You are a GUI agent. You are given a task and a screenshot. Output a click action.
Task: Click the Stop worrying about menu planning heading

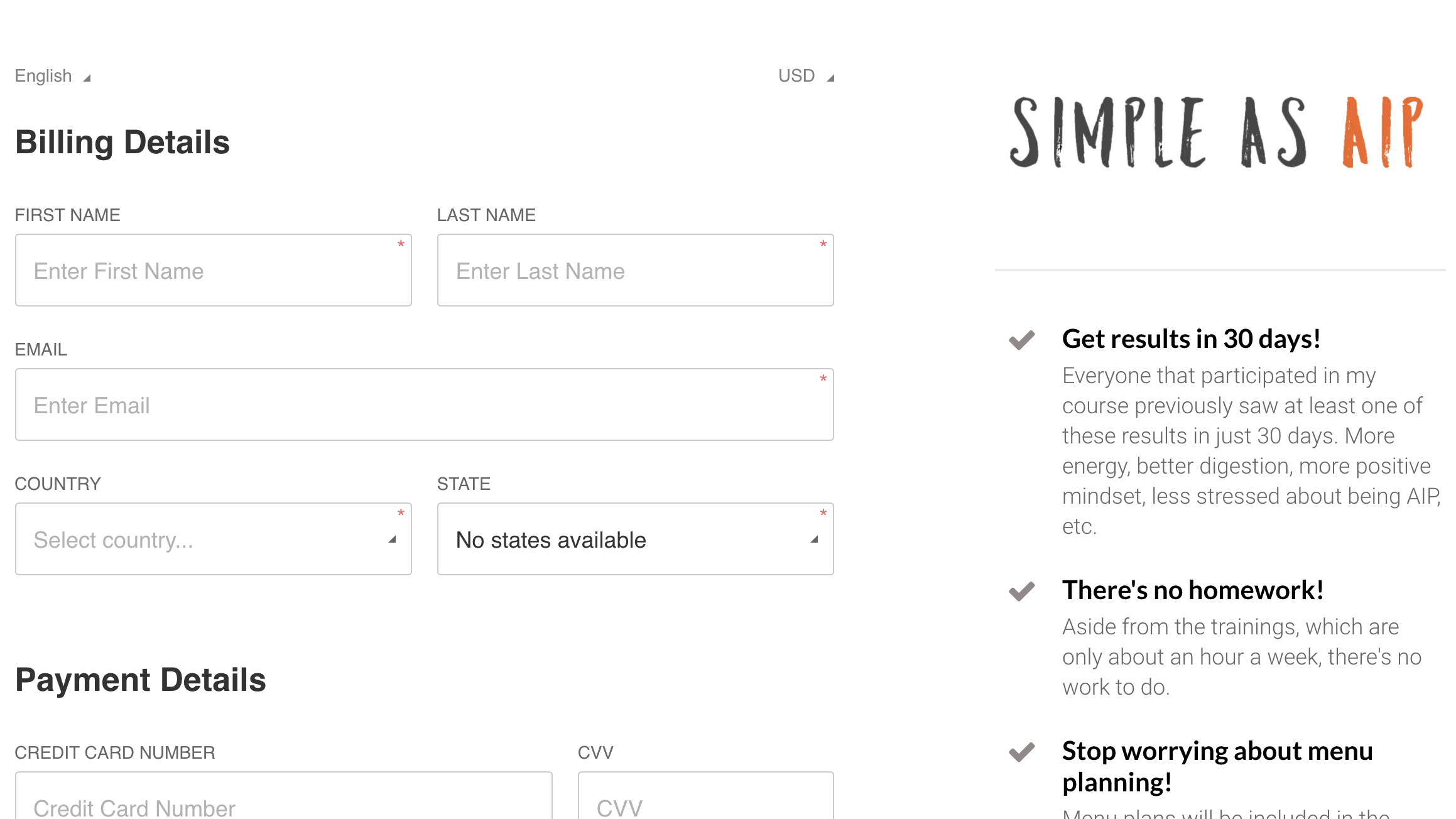[x=1217, y=766]
